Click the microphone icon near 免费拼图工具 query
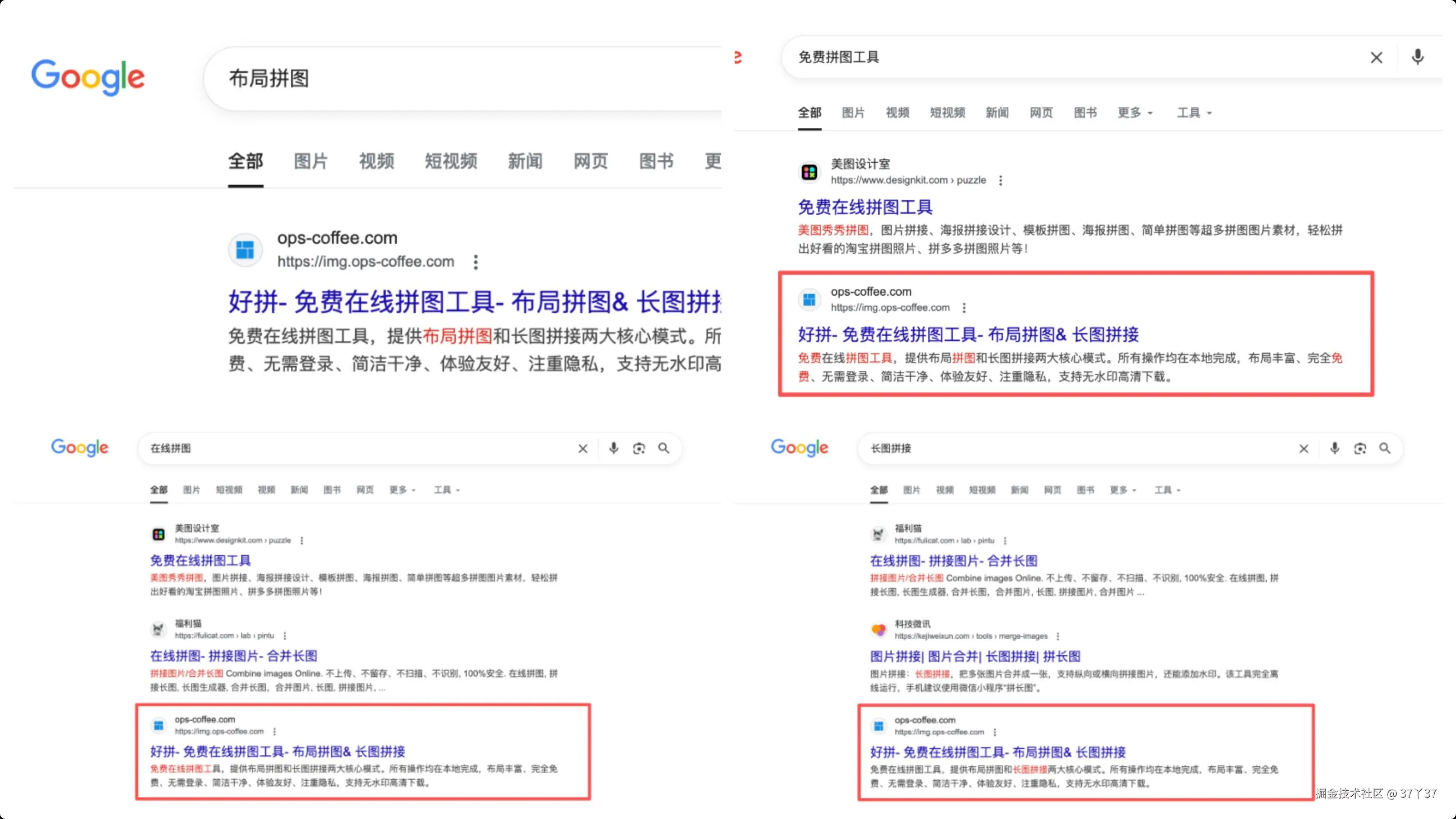The width and height of the screenshot is (1456, 819). coord(1418,57)
